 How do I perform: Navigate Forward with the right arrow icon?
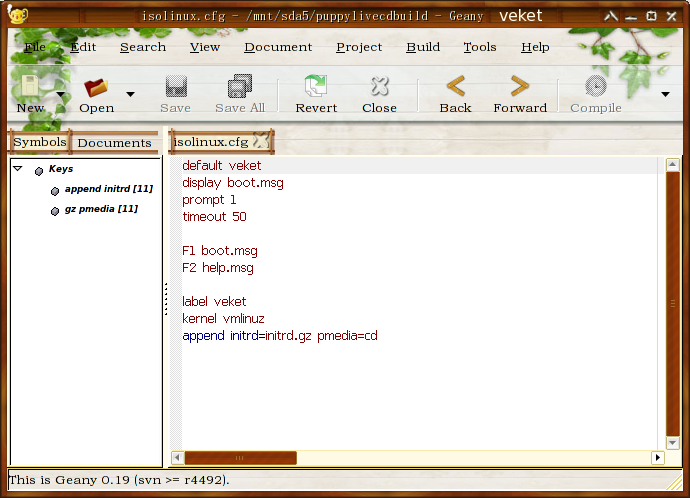point(520,86)
